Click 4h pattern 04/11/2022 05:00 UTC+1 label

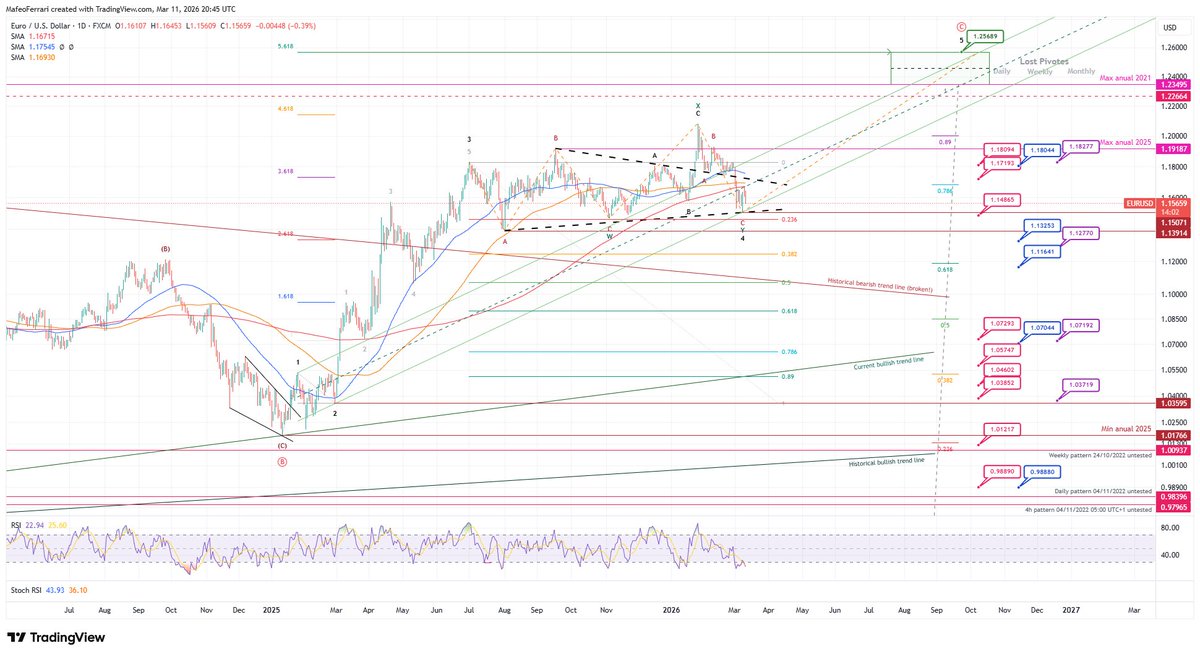point(1088,510)
